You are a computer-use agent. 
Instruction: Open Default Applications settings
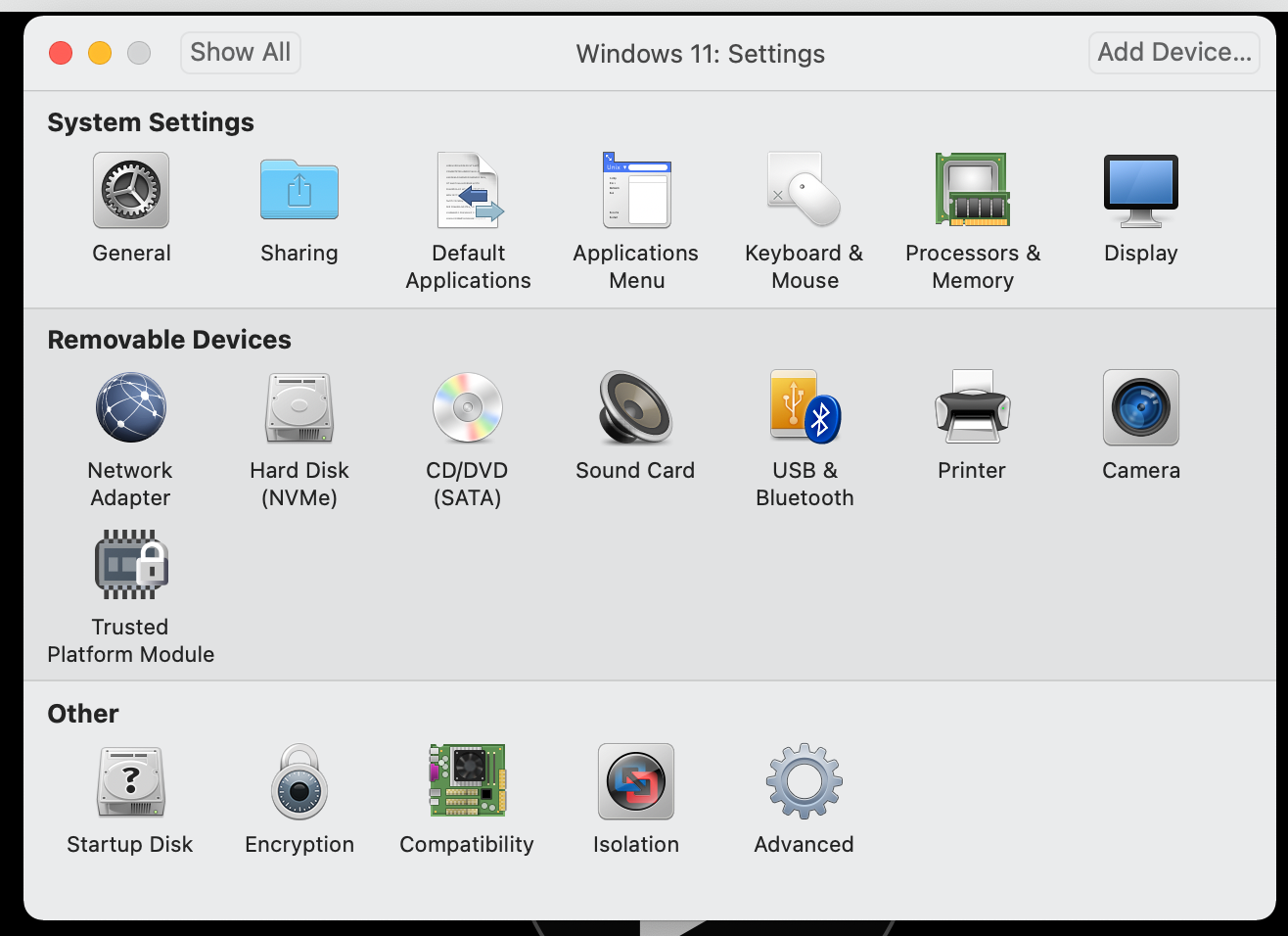468,191
